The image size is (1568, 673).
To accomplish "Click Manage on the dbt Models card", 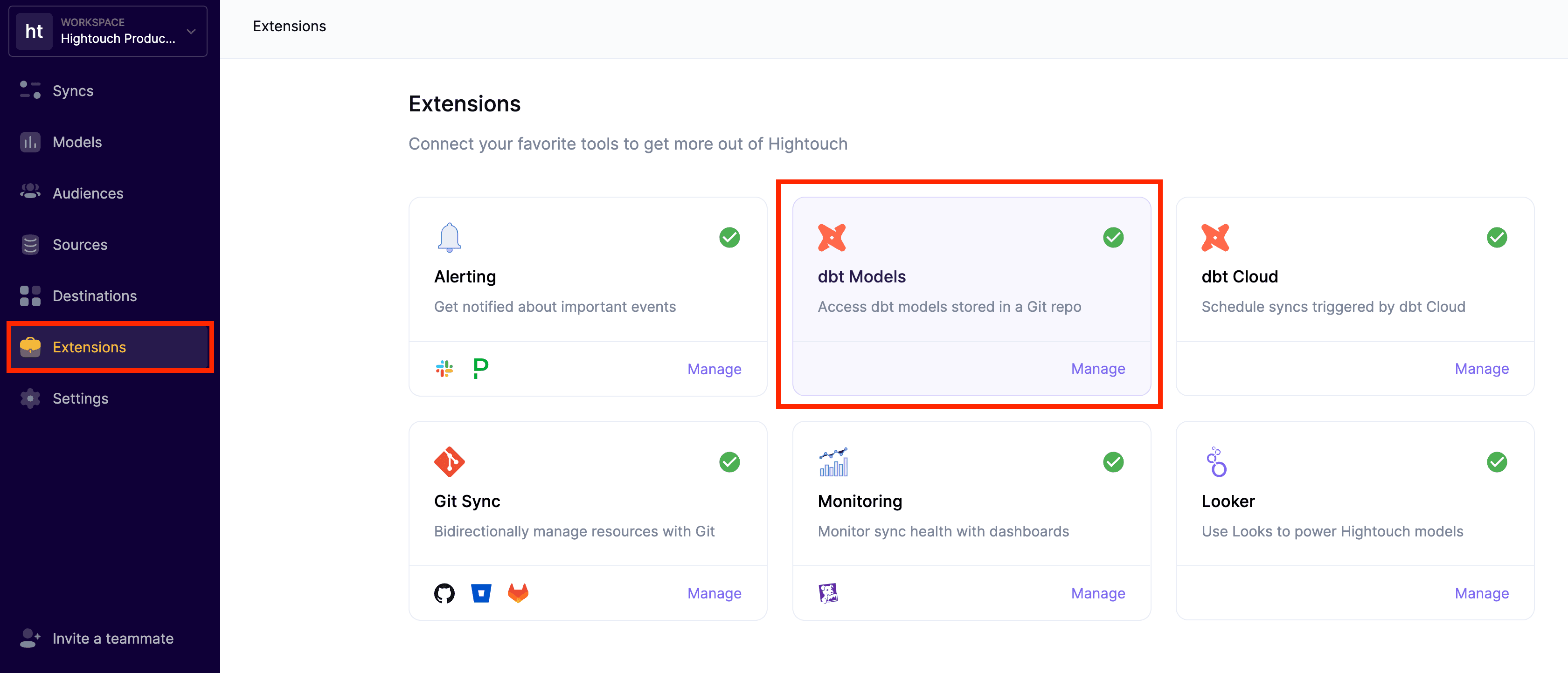I will tap(1097, 369).
